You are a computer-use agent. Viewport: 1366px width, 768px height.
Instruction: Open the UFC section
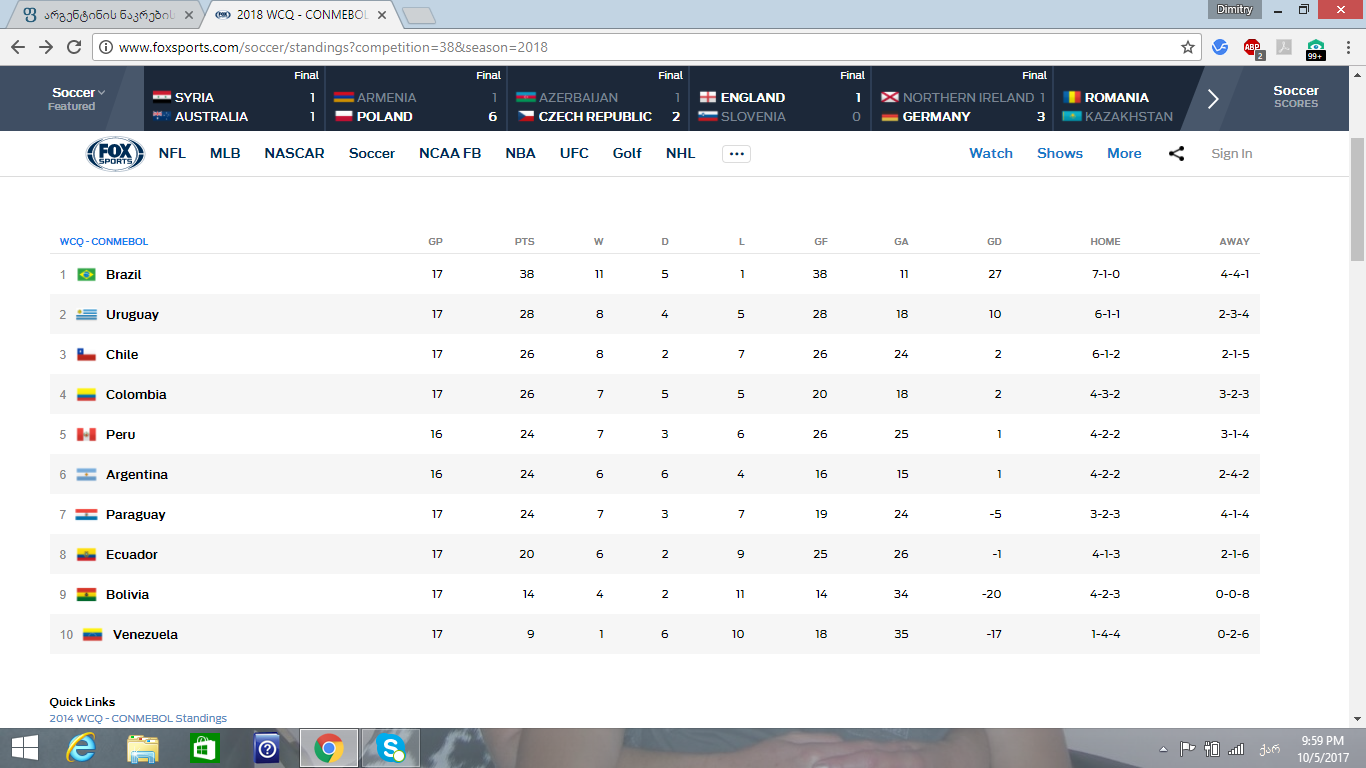(x=574, y=153)
